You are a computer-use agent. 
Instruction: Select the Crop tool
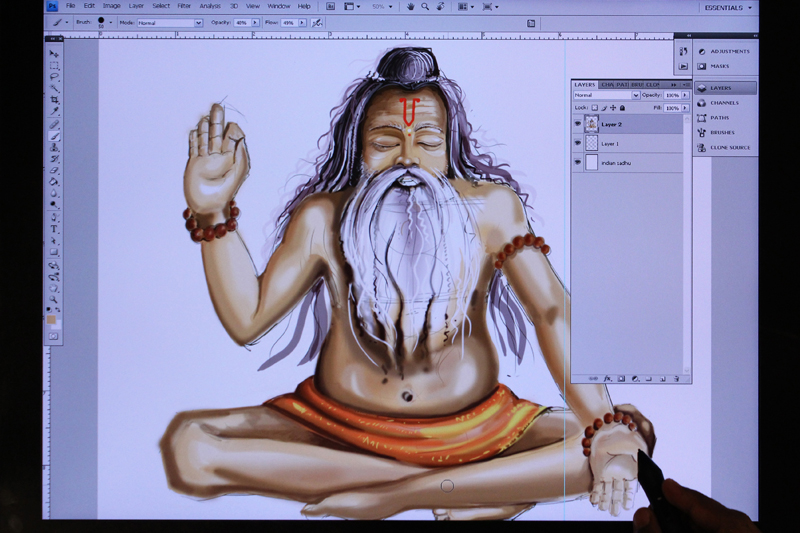54,100
